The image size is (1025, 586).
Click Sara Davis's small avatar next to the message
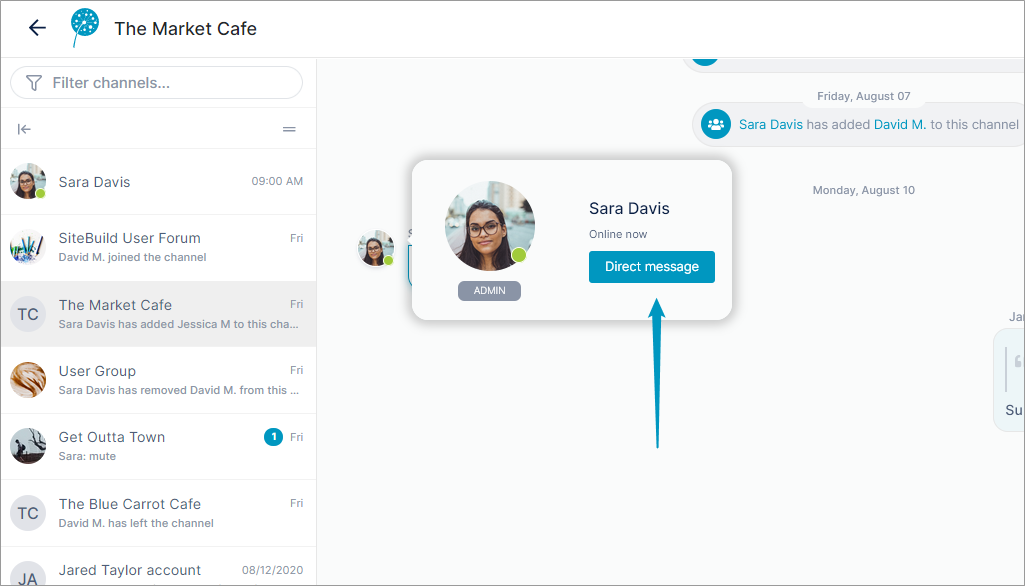376,248
